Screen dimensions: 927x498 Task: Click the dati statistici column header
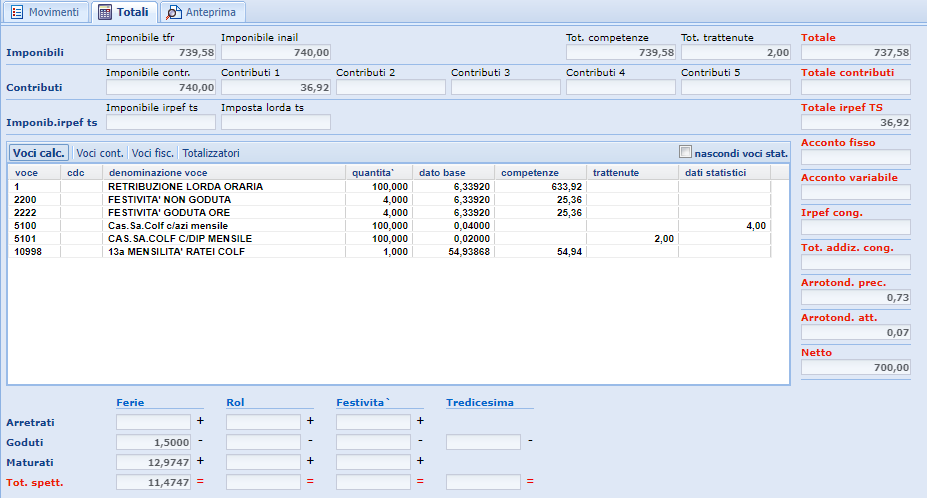point(724,173)
